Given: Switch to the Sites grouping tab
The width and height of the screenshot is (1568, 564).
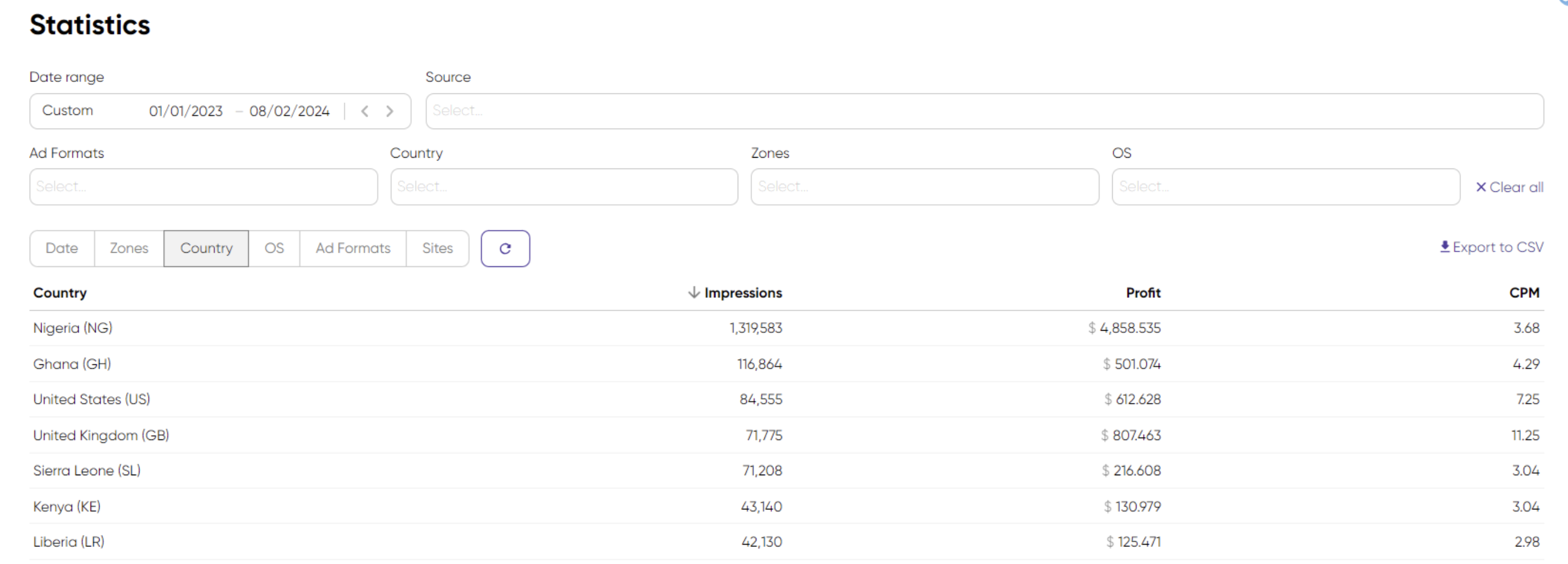Looking at the screenshot, I should (x=437, y=248).
